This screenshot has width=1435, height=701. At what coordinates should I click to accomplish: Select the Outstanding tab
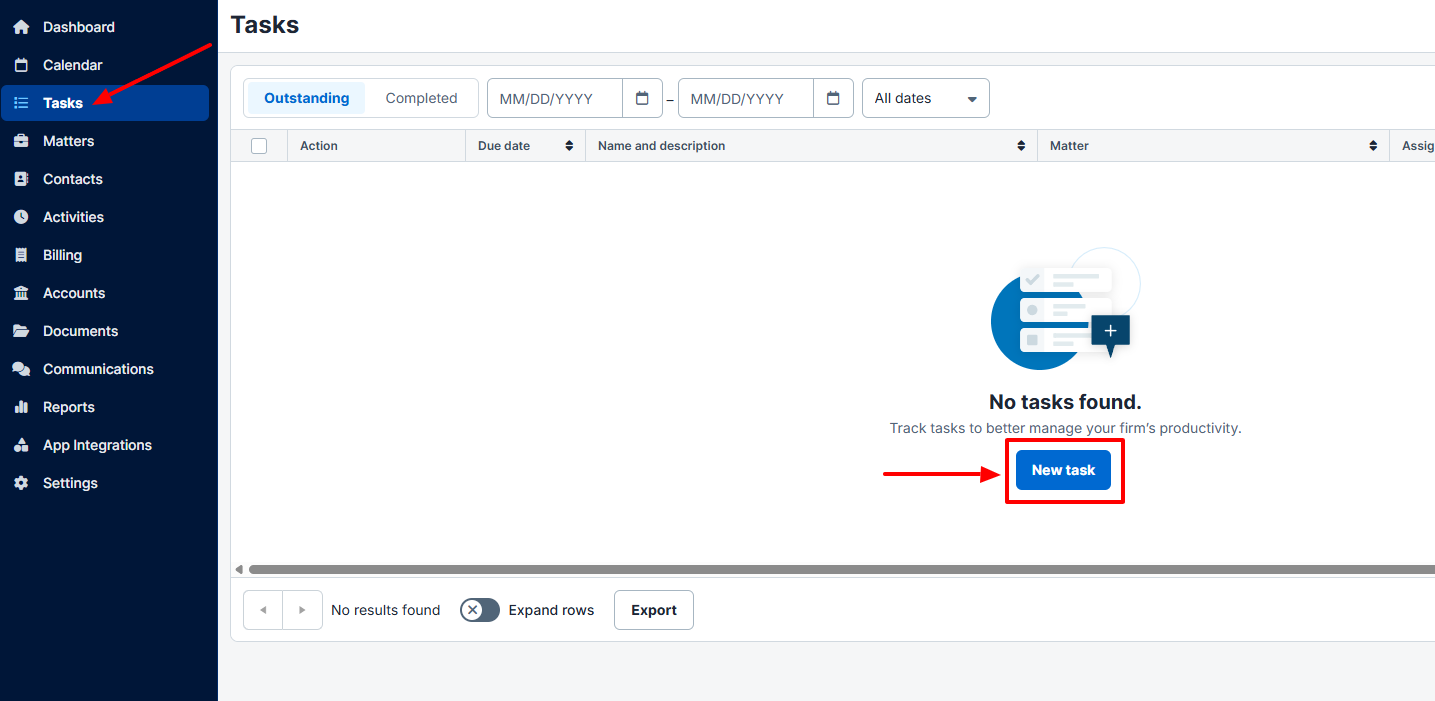[x=306, y=97]
